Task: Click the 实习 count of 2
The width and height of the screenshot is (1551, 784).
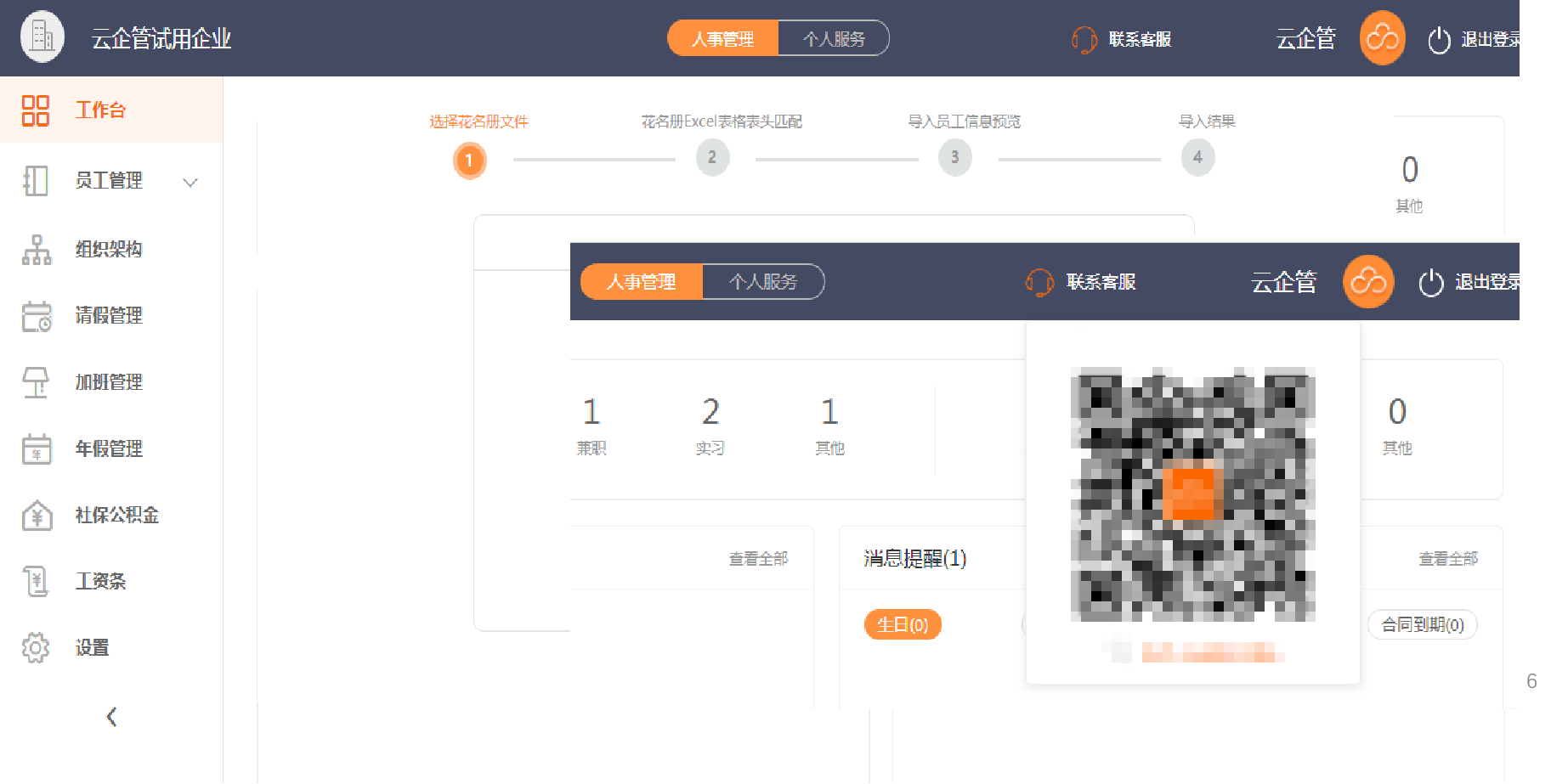Action: pos(710,412)
